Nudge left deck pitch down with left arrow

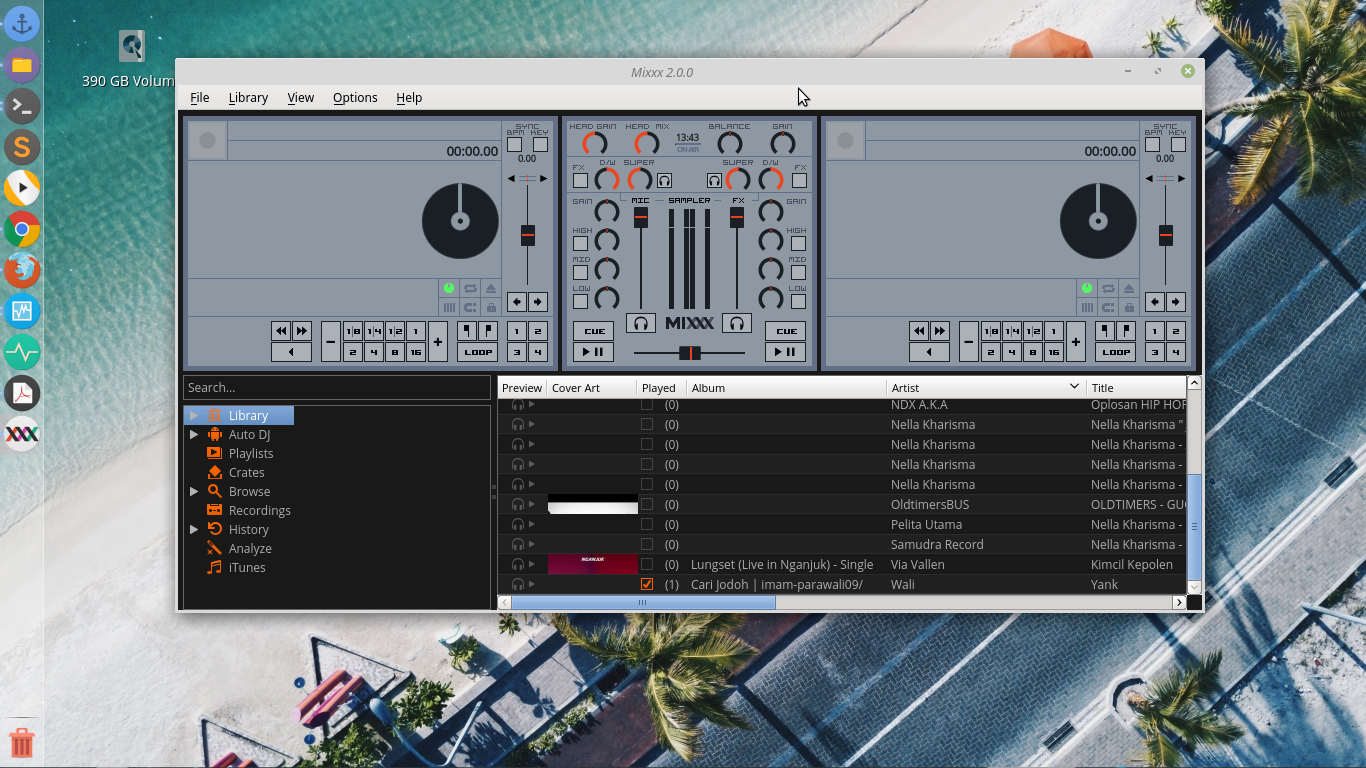click(517, 302)
